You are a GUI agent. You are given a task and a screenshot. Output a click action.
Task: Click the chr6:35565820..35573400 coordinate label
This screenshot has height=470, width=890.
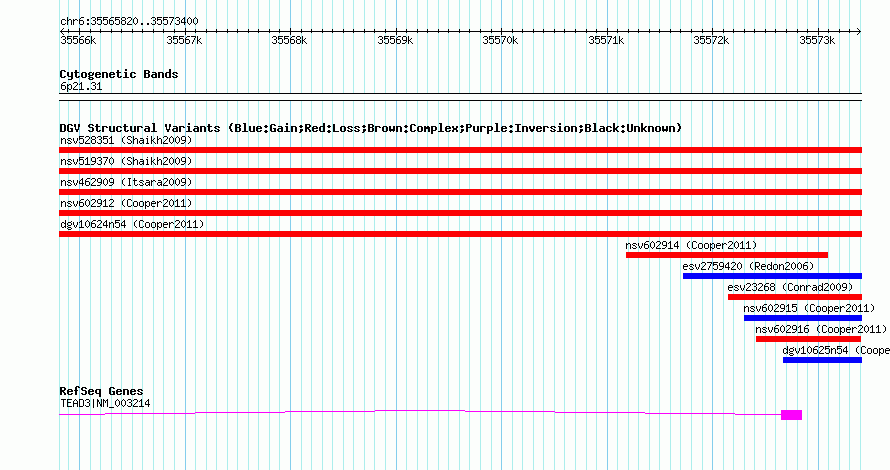pyautogui.click(x=129, y=22)
